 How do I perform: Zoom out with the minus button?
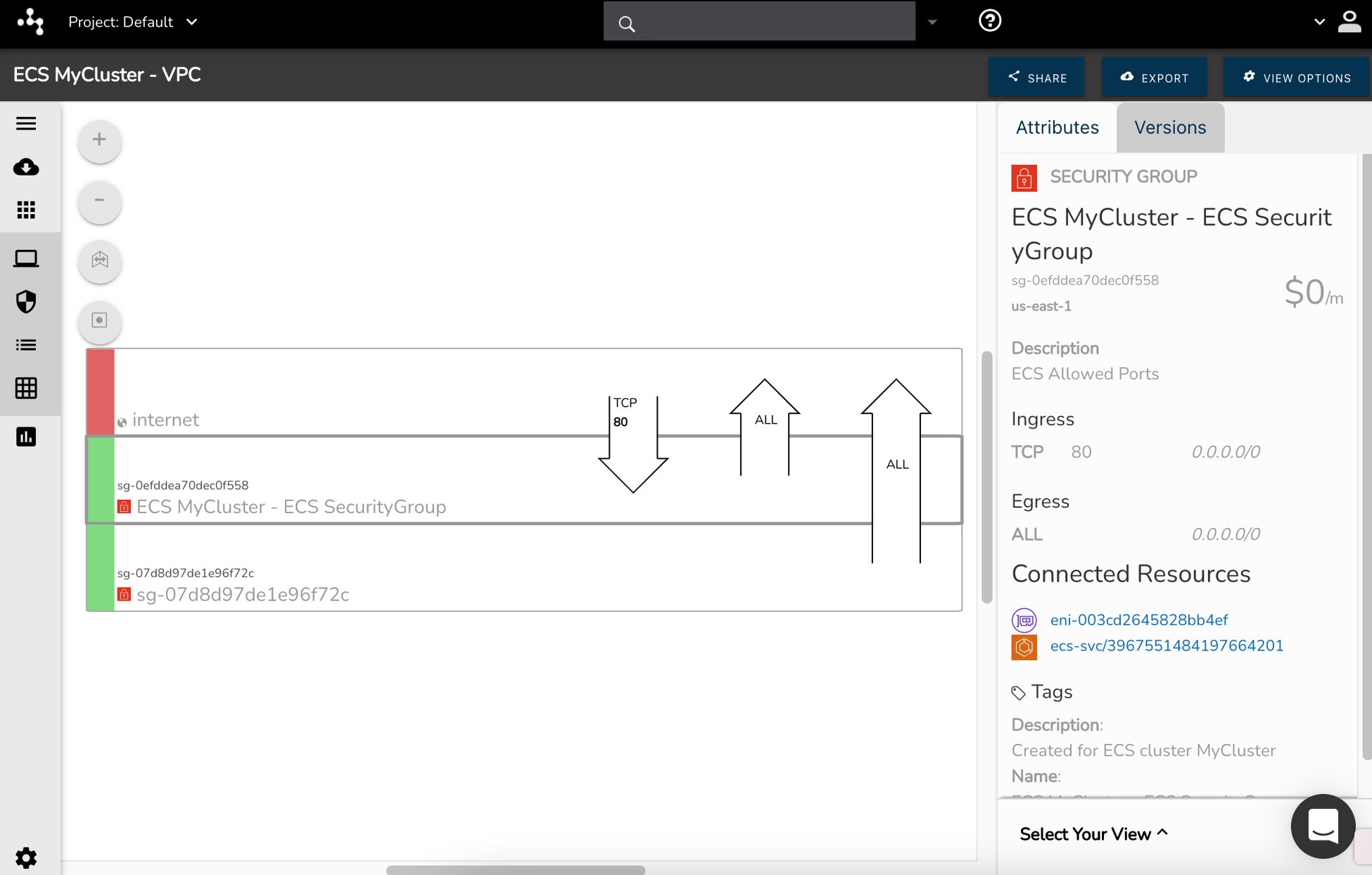(99, 201)
